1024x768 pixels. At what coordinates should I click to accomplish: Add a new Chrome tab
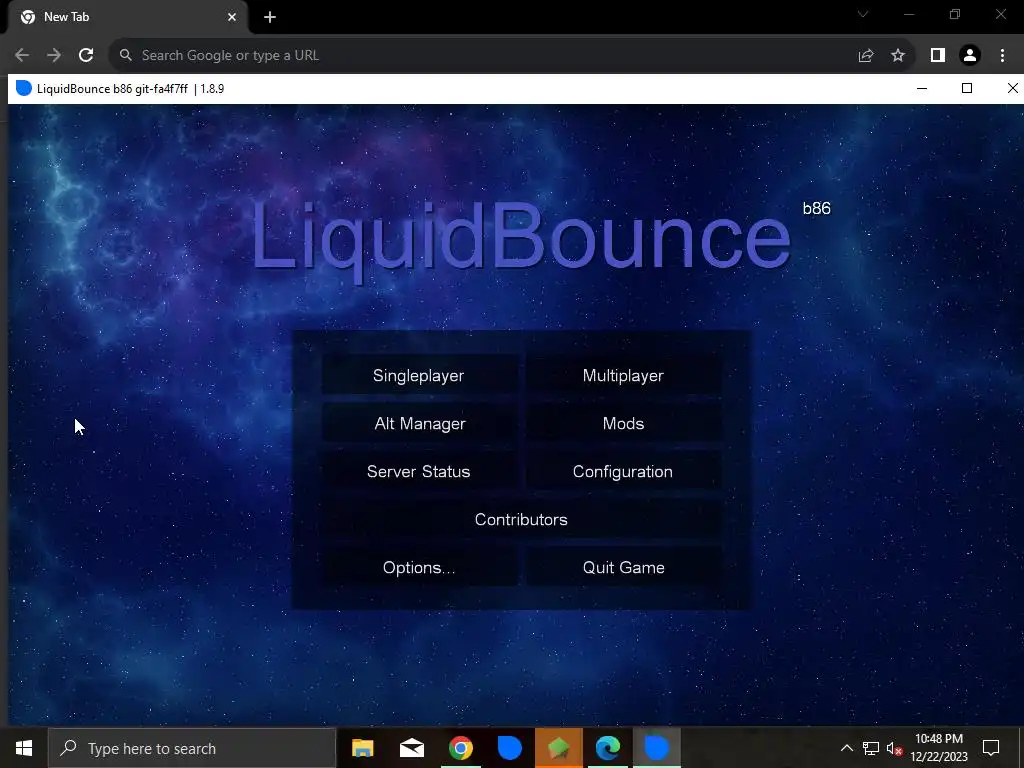270,17
